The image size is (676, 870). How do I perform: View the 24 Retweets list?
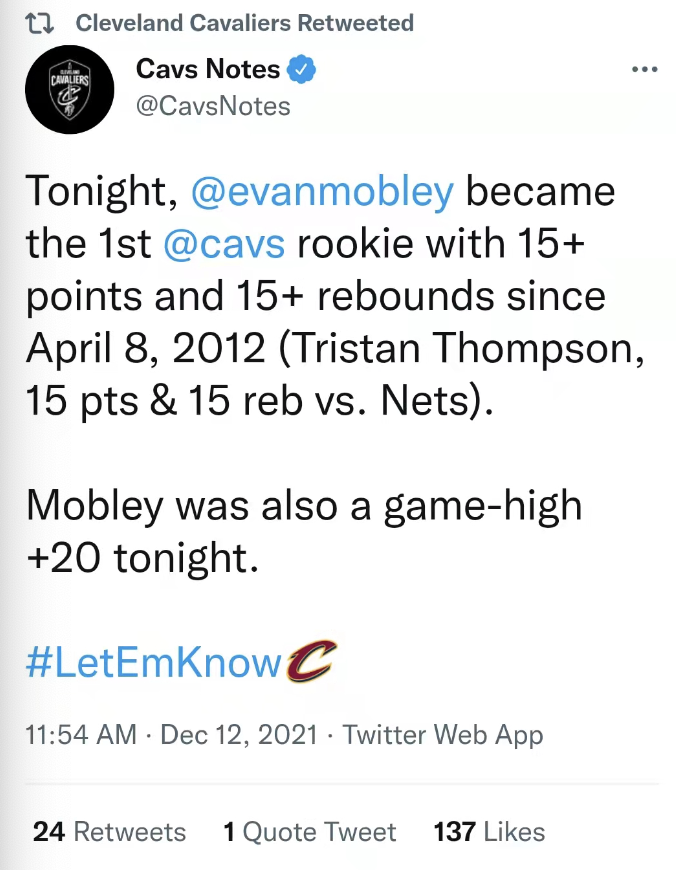109,832
